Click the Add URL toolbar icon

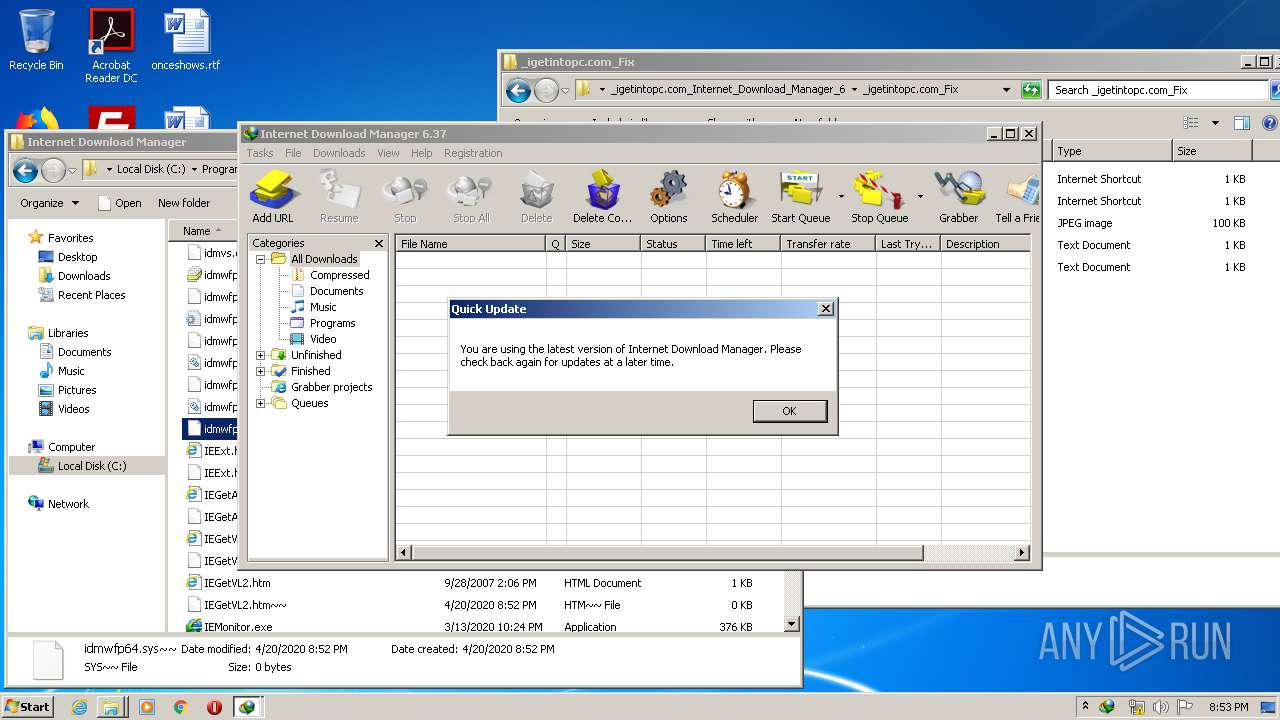272,197
